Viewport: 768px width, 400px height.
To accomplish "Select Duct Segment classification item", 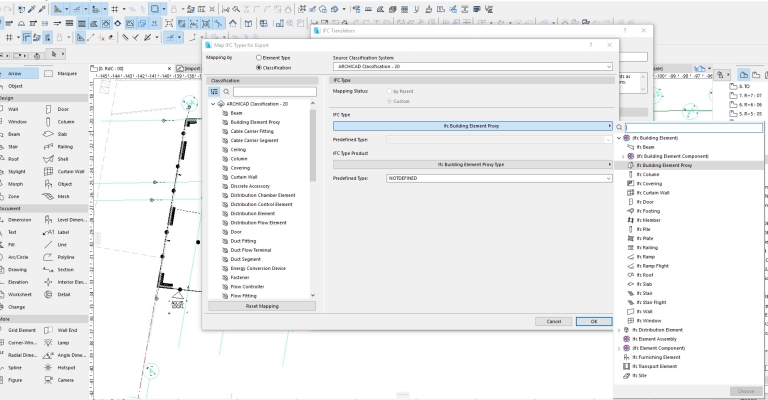I will pyautogui.click(x=245, y=259).
